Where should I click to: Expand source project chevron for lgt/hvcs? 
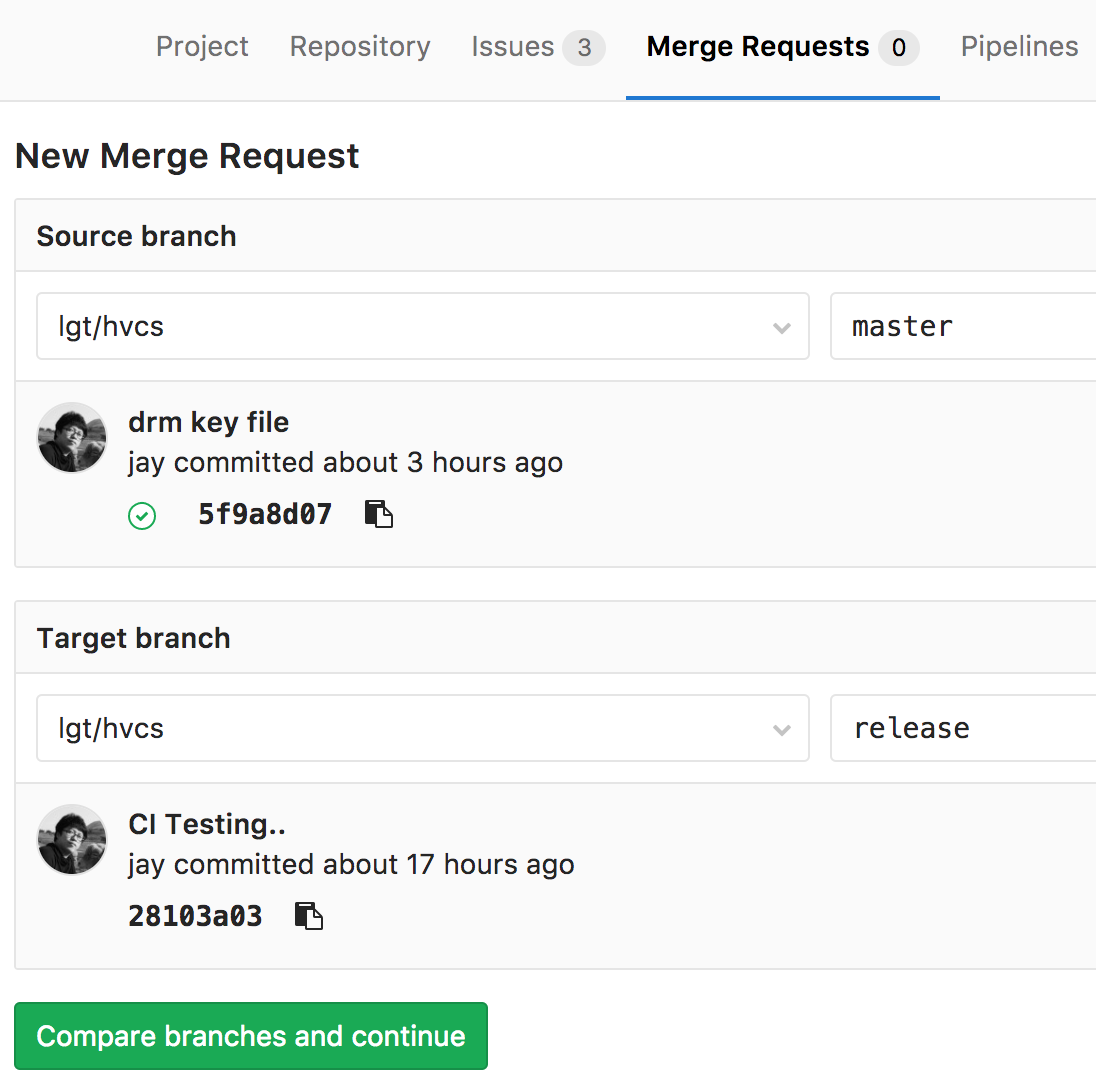coord(781,328)
